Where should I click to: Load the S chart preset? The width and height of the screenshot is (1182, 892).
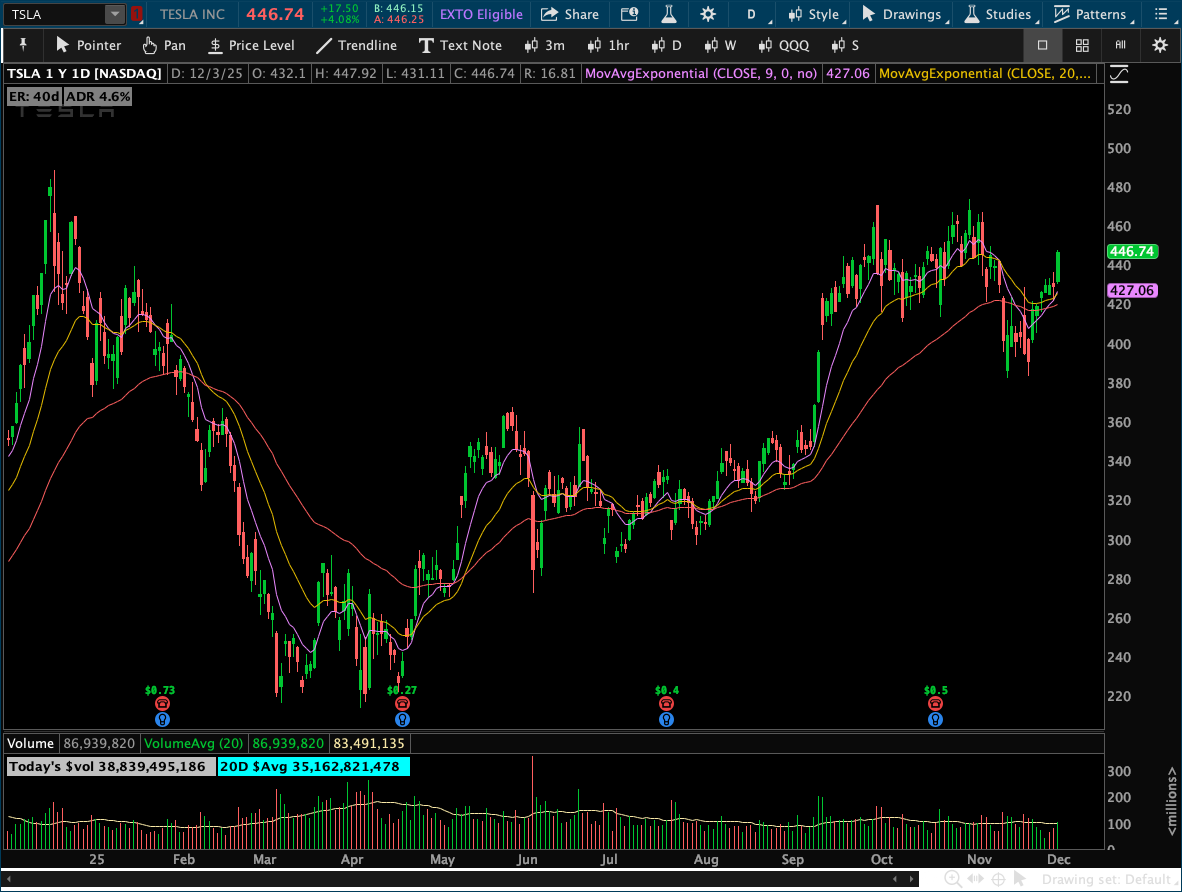[x=845, y=45]
